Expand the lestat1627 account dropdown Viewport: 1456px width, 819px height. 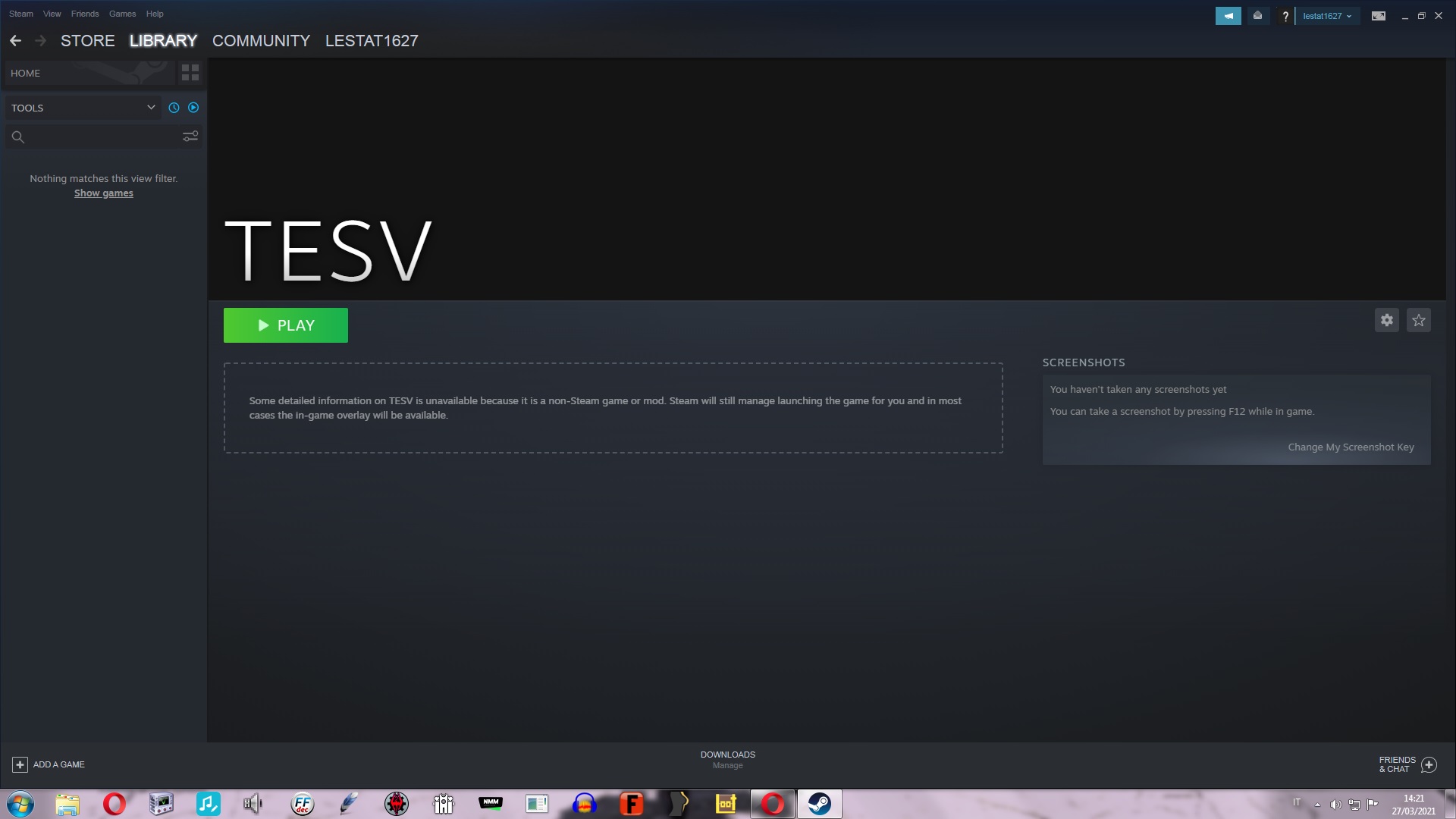[1327, 16]
